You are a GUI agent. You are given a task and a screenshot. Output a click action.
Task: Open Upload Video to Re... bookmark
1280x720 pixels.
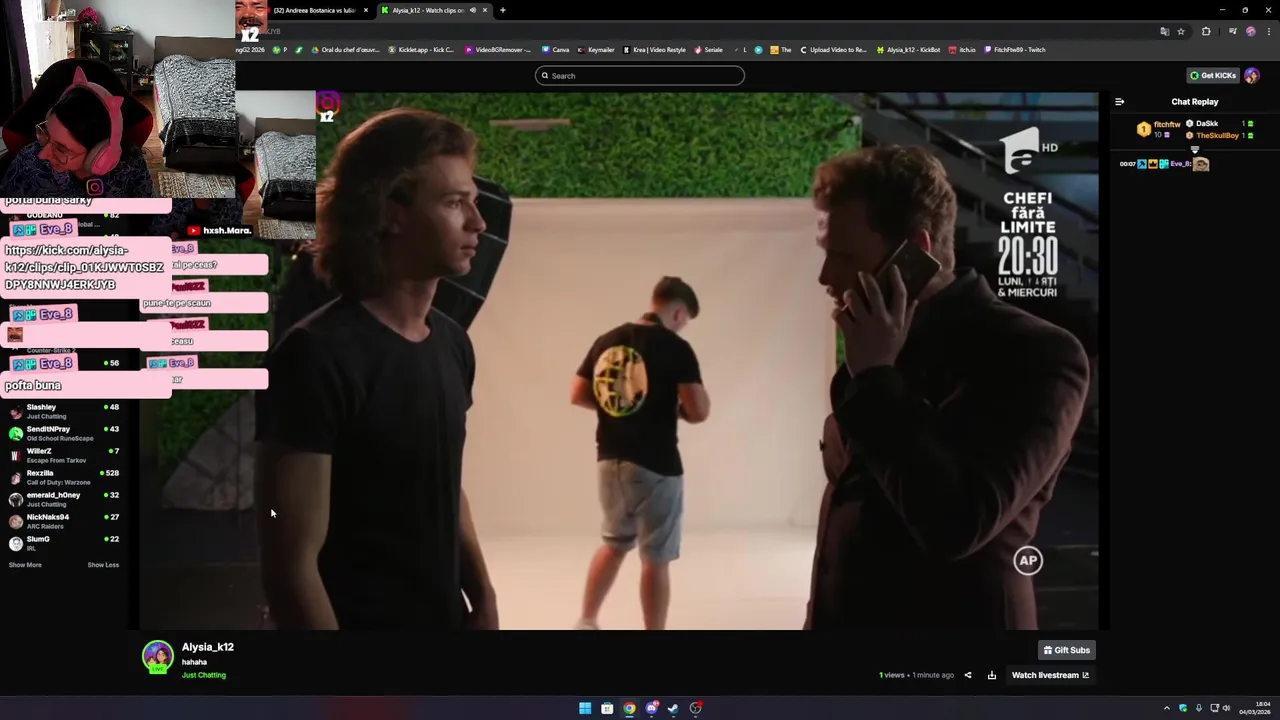point(833,50)
